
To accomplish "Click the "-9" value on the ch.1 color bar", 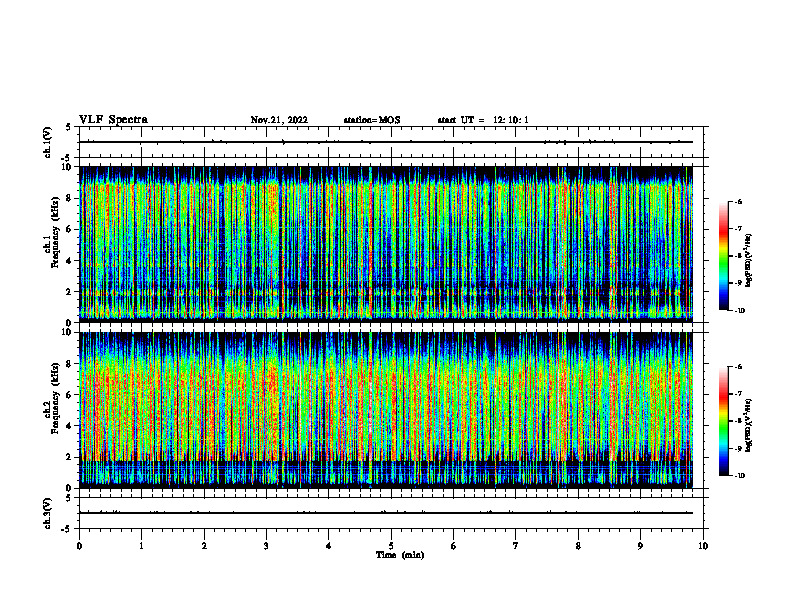I will click(738, 283).
